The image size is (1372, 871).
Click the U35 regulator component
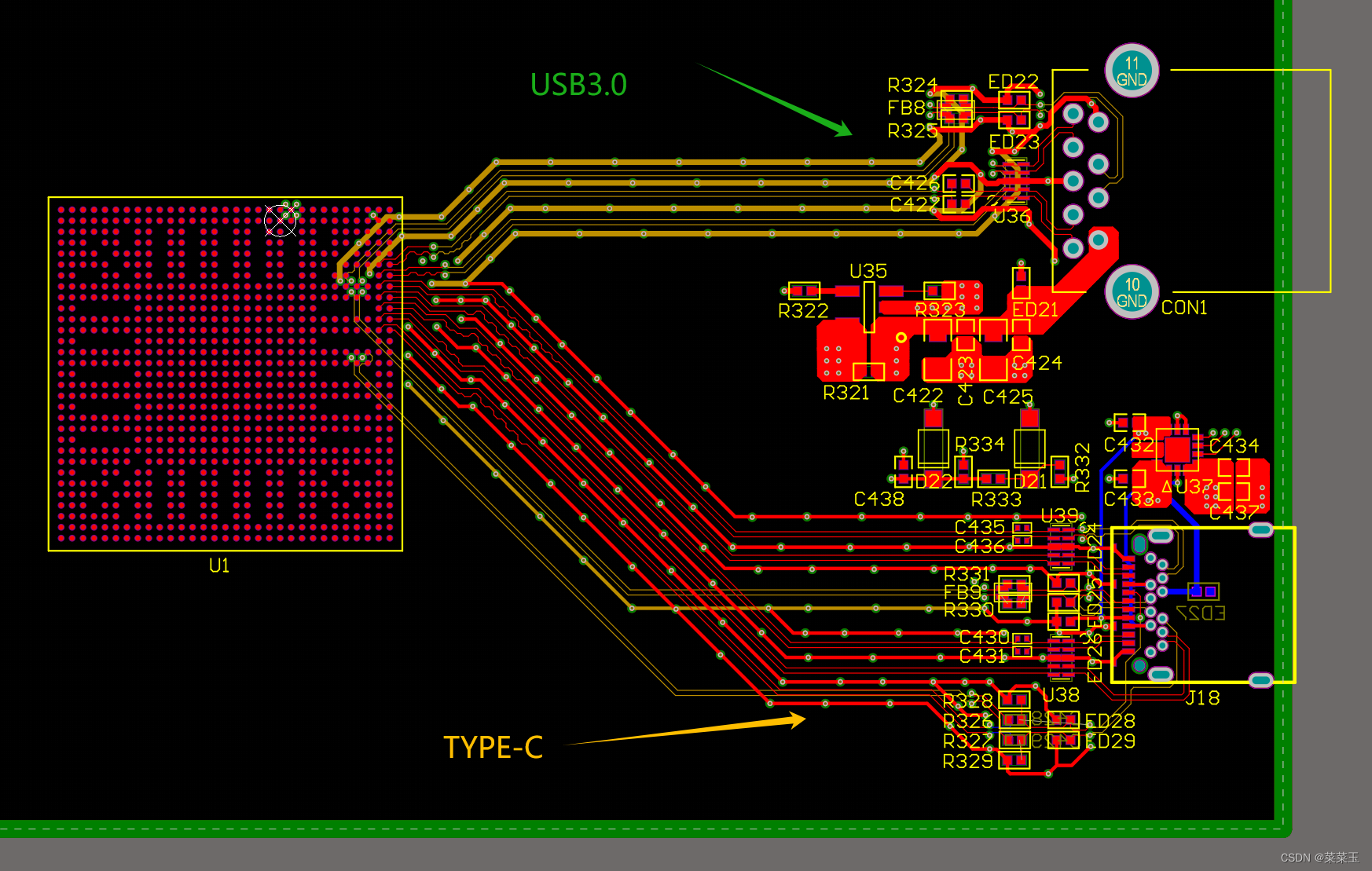tap(868, 306)
